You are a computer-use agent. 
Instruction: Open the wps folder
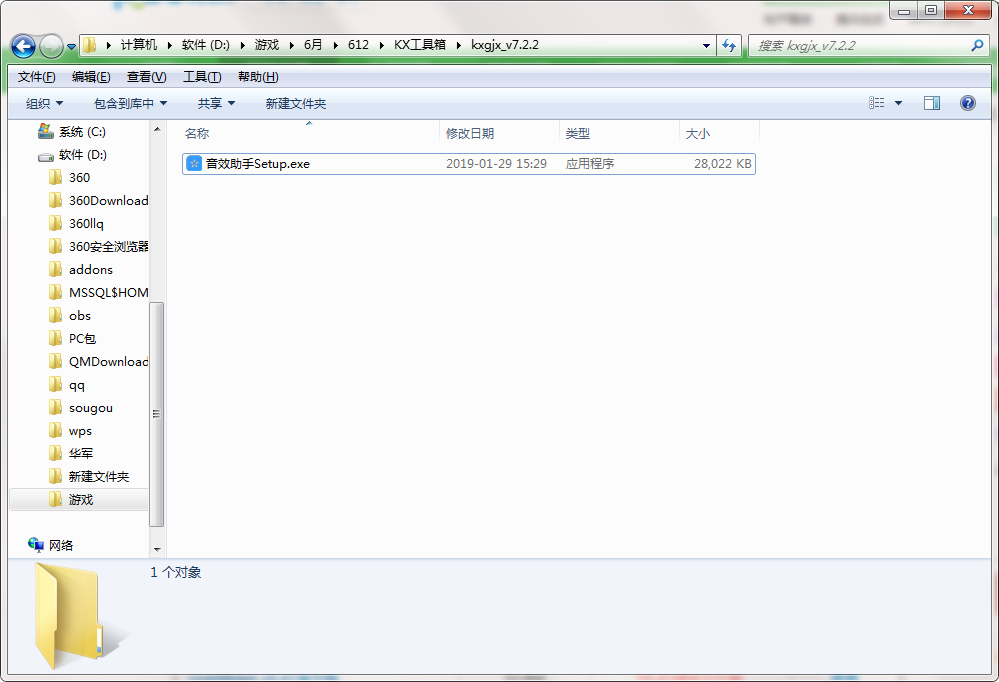(x=80, y=431)
